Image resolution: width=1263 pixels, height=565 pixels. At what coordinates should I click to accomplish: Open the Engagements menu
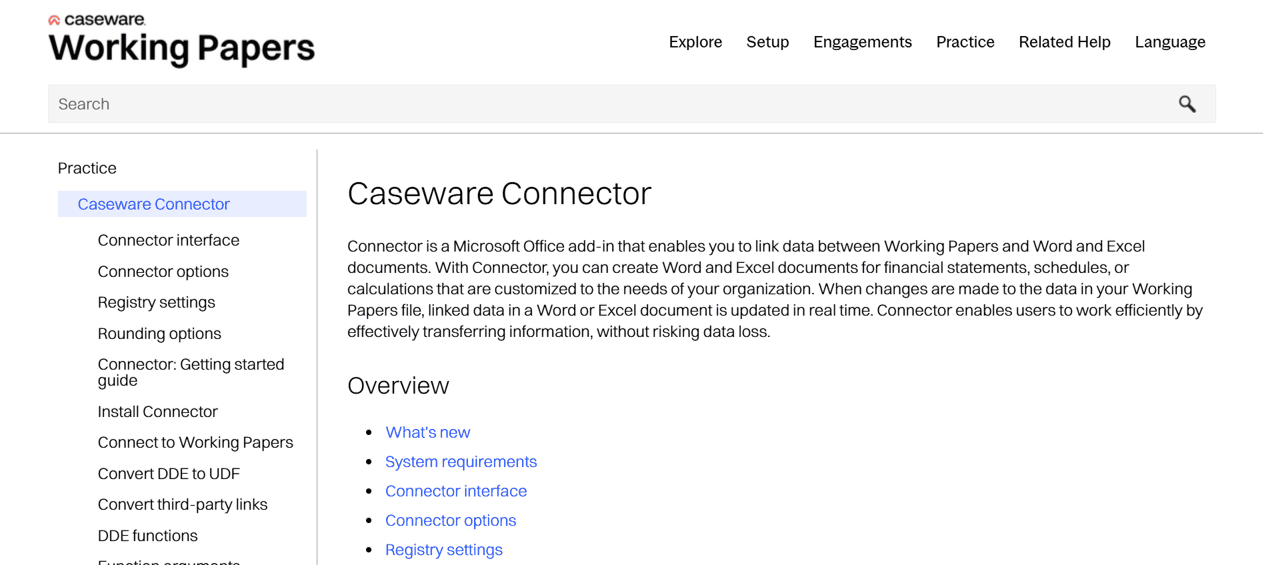[862, 42]
